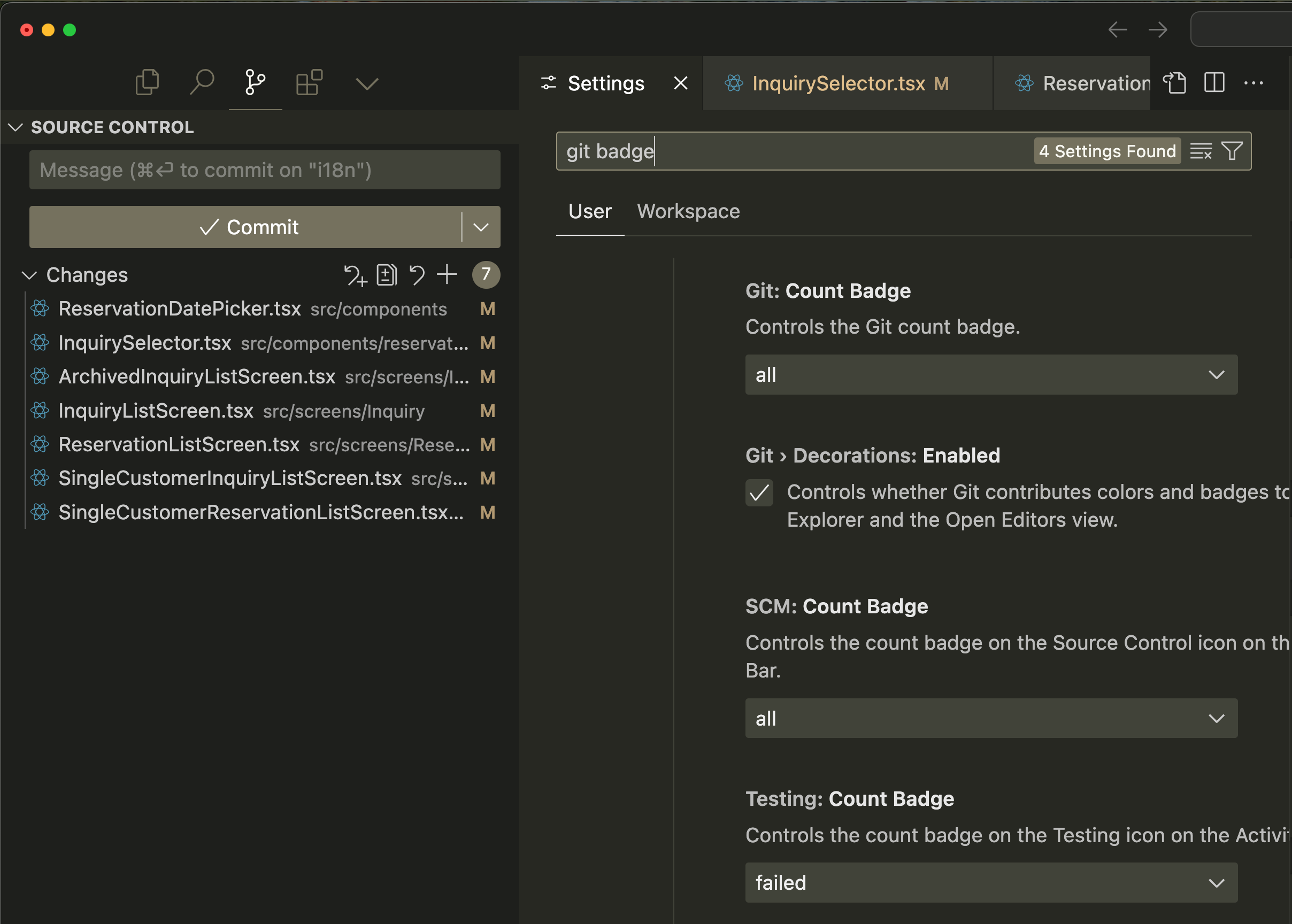Open the Explorer view icon
This screenshot has height=924, width=1292.
click(147, 83)
